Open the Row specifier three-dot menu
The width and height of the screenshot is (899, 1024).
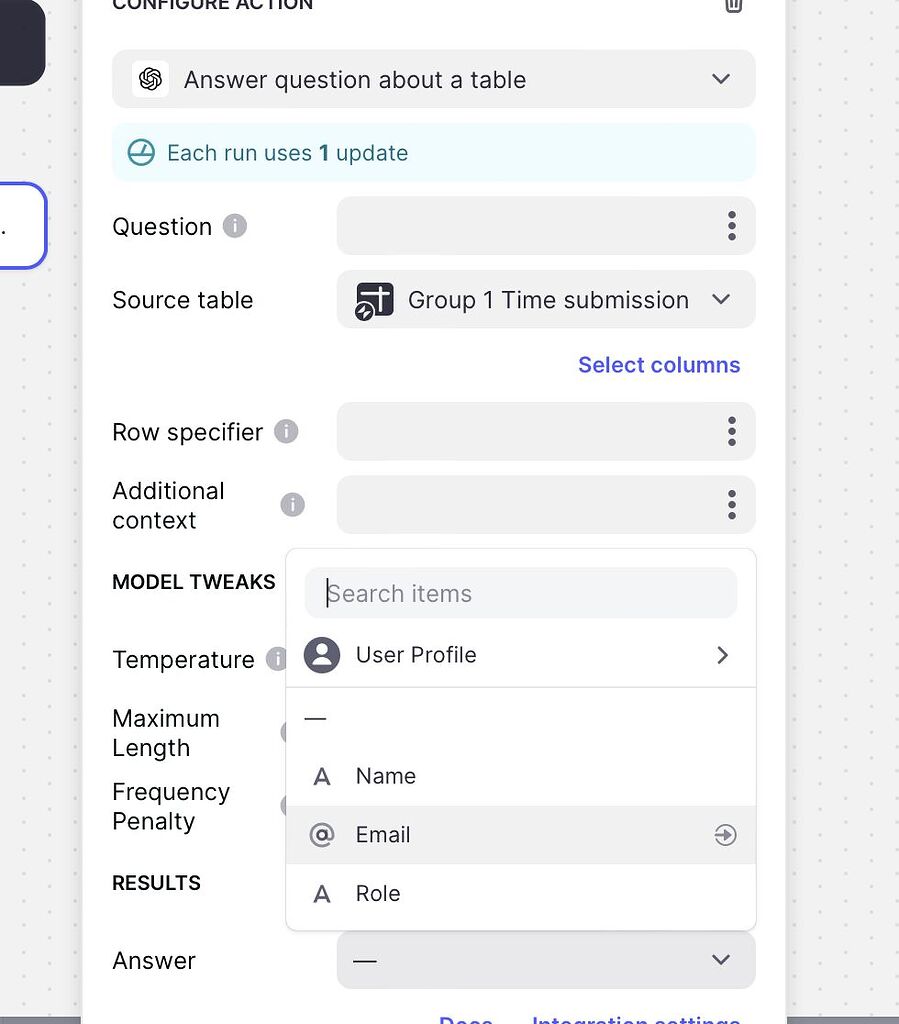coord(732,431)
